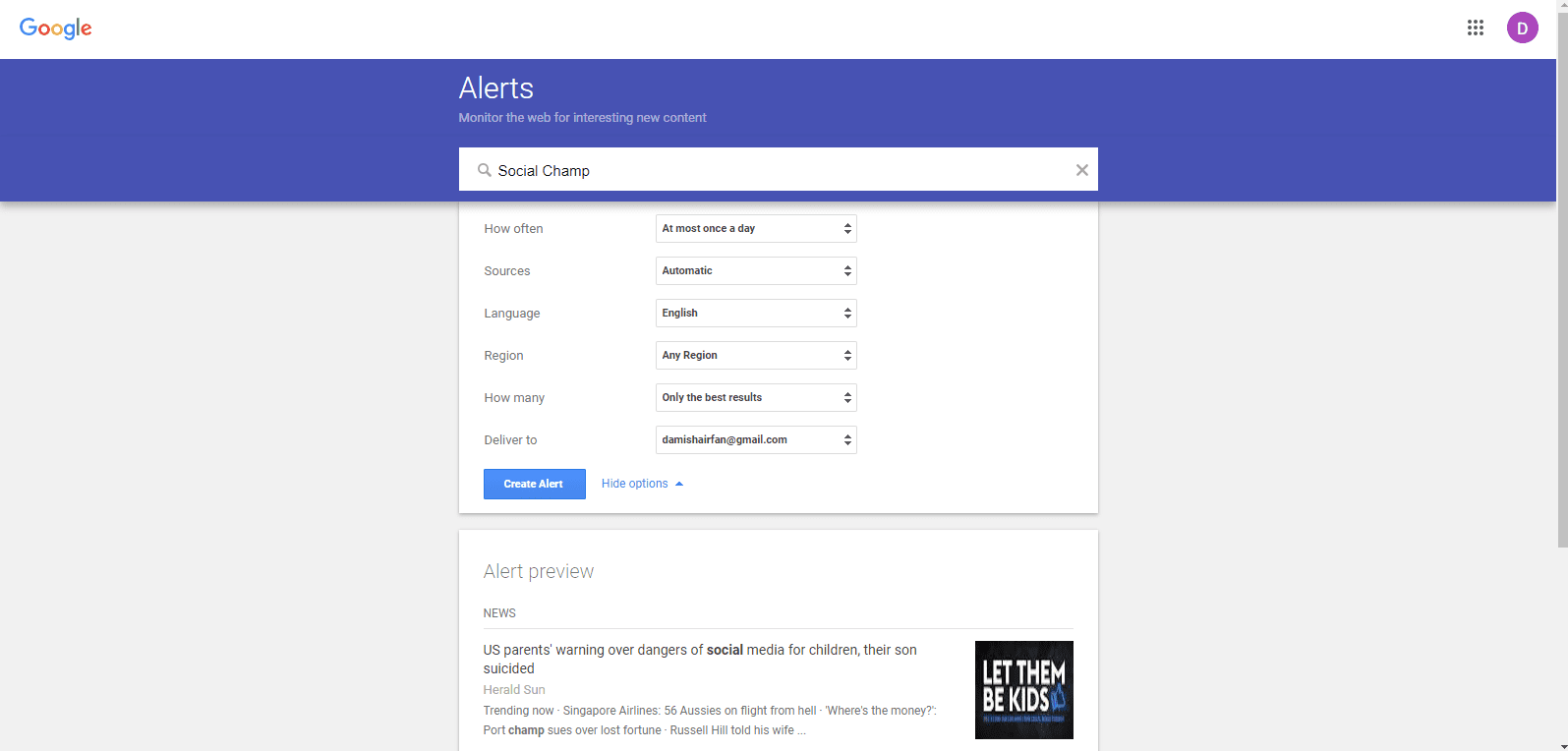Viewport: 1568px width, 751px height.
Task: Open the Language dropdown set to English
Action: click(756, 313)
